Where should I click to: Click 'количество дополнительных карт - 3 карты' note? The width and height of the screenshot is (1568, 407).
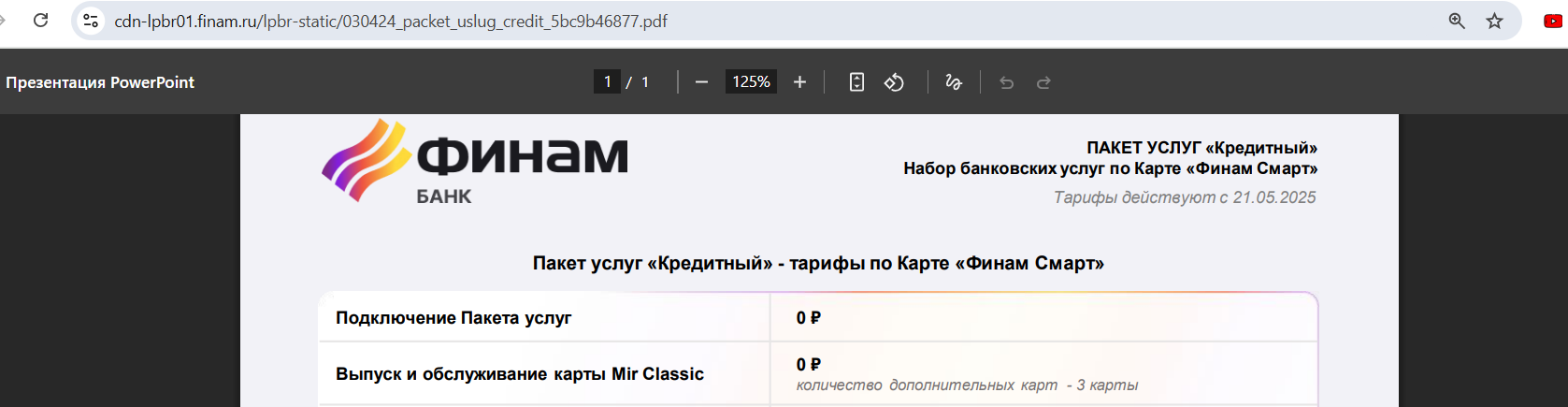point(967,385)
